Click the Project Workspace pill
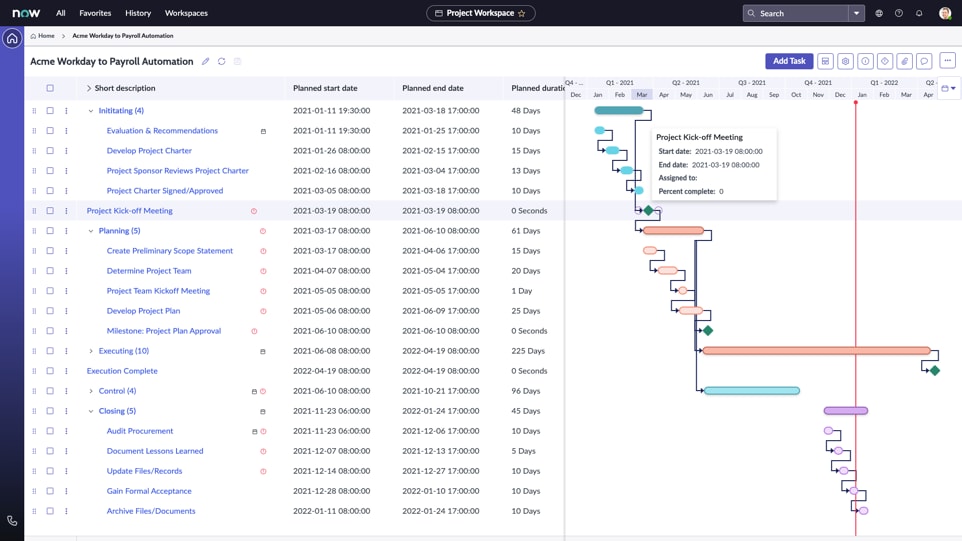 (480, 13)
